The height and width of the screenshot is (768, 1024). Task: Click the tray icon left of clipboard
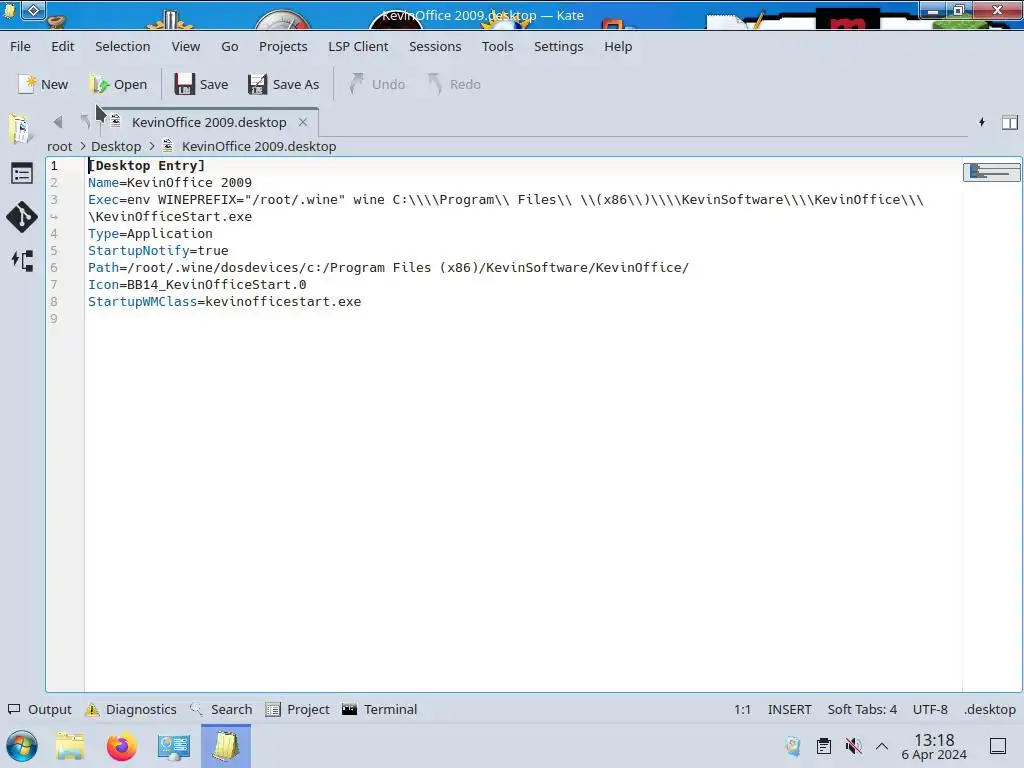793,746
